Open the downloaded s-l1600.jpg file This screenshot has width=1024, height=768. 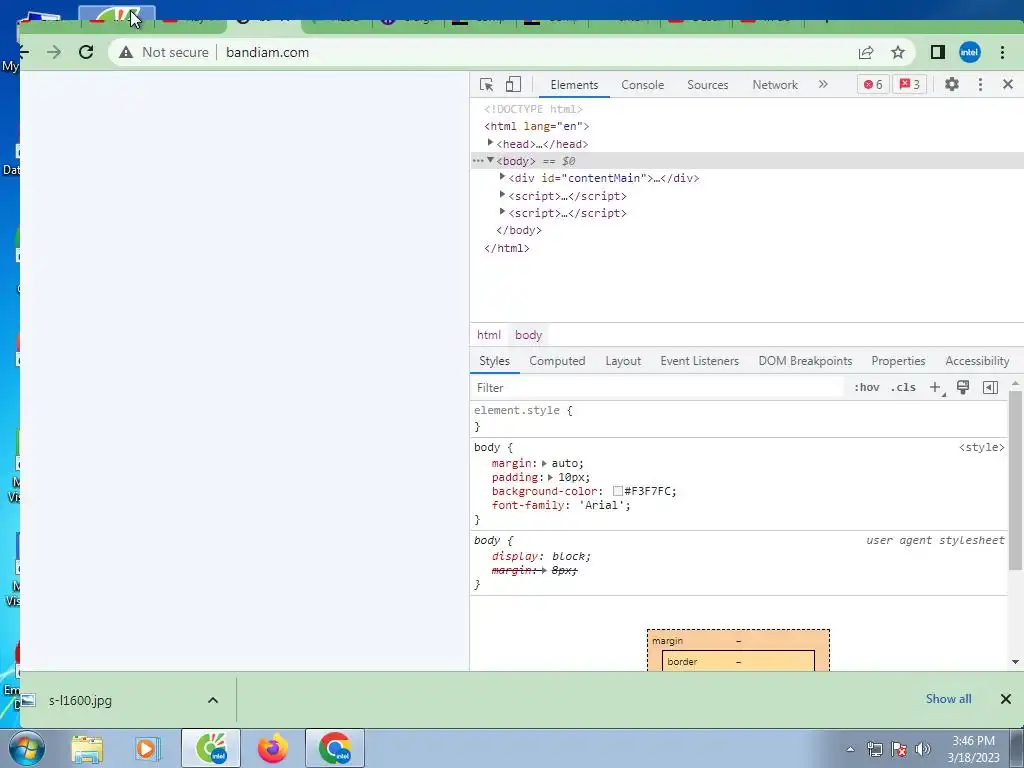tap(80, 700)
